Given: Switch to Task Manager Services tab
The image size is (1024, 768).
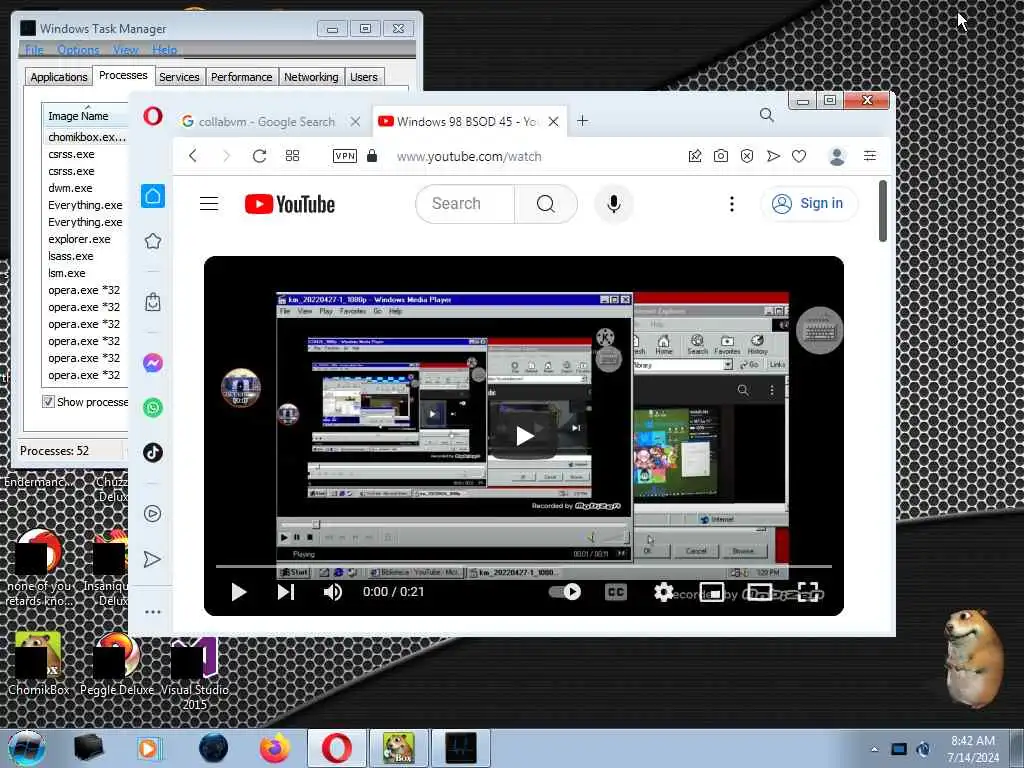Looking at the screenshot, I should [179, 77].
